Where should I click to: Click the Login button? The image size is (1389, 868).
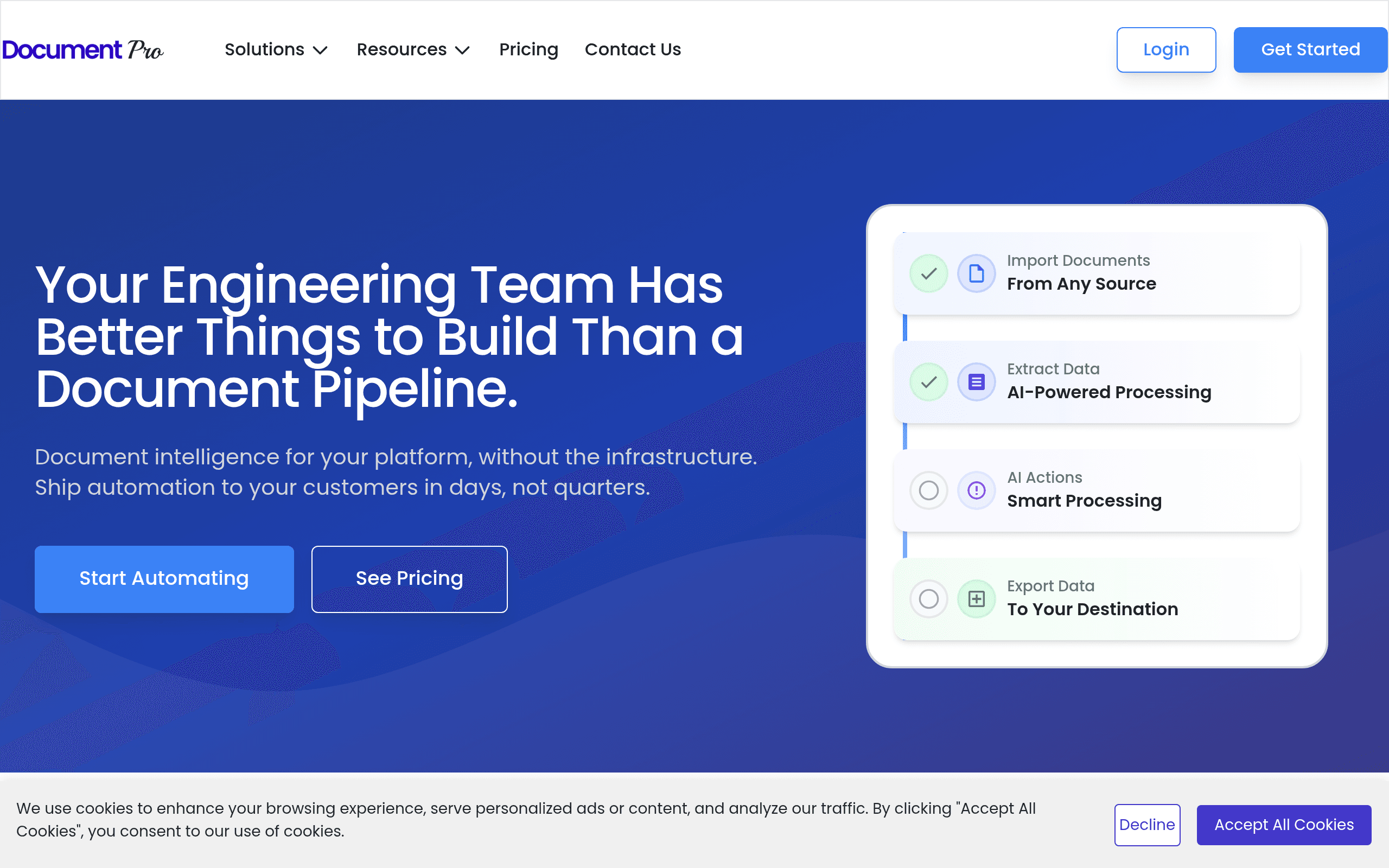tap(1165, 50)
